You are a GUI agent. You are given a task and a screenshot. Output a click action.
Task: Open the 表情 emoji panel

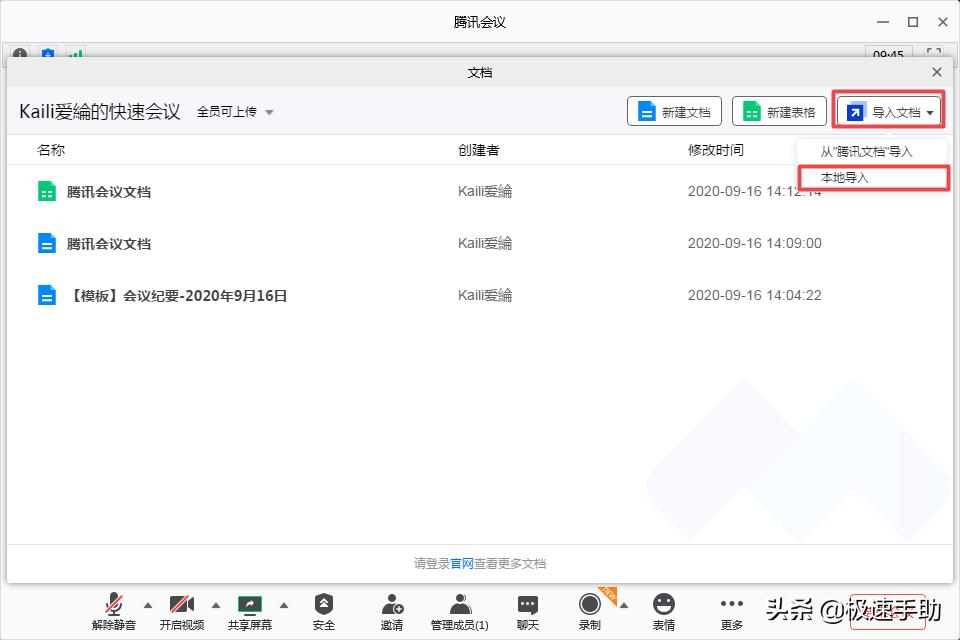point(663,611)
